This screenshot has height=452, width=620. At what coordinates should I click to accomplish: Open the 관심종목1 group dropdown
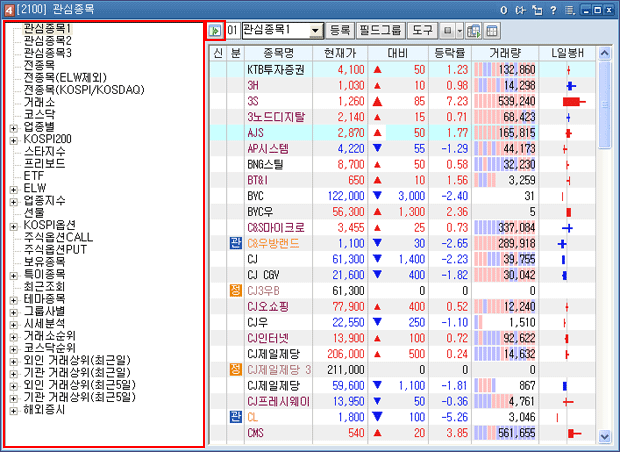click(x=316, y=31)
